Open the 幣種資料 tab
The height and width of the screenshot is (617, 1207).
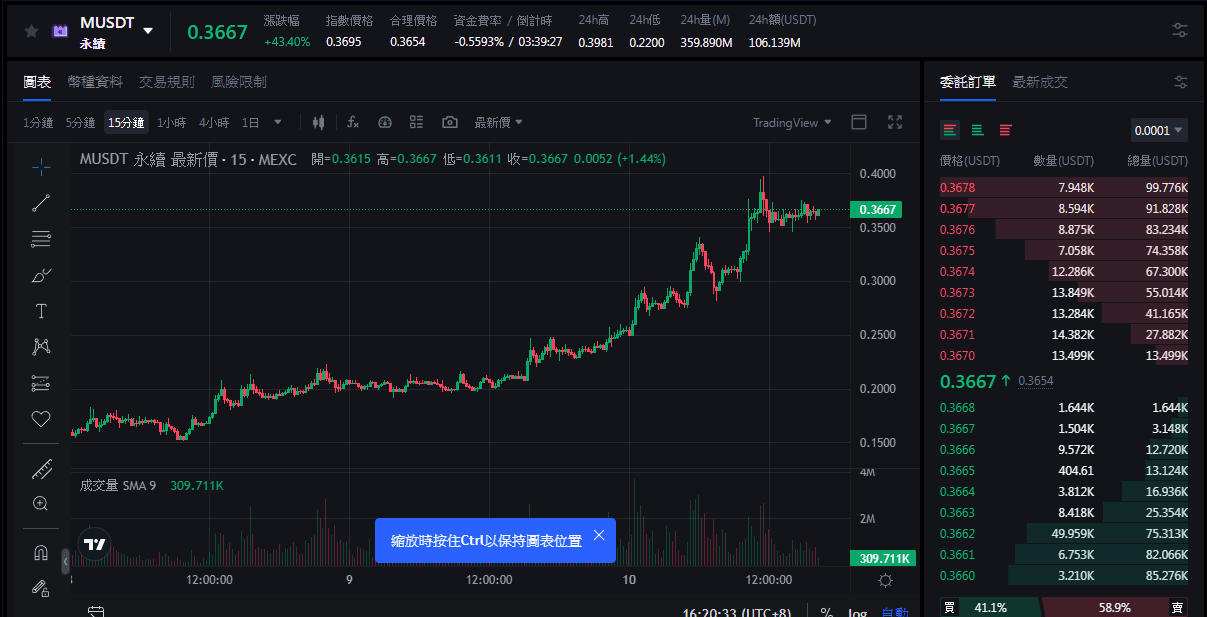pyautogui.click(x=95, y=82)
